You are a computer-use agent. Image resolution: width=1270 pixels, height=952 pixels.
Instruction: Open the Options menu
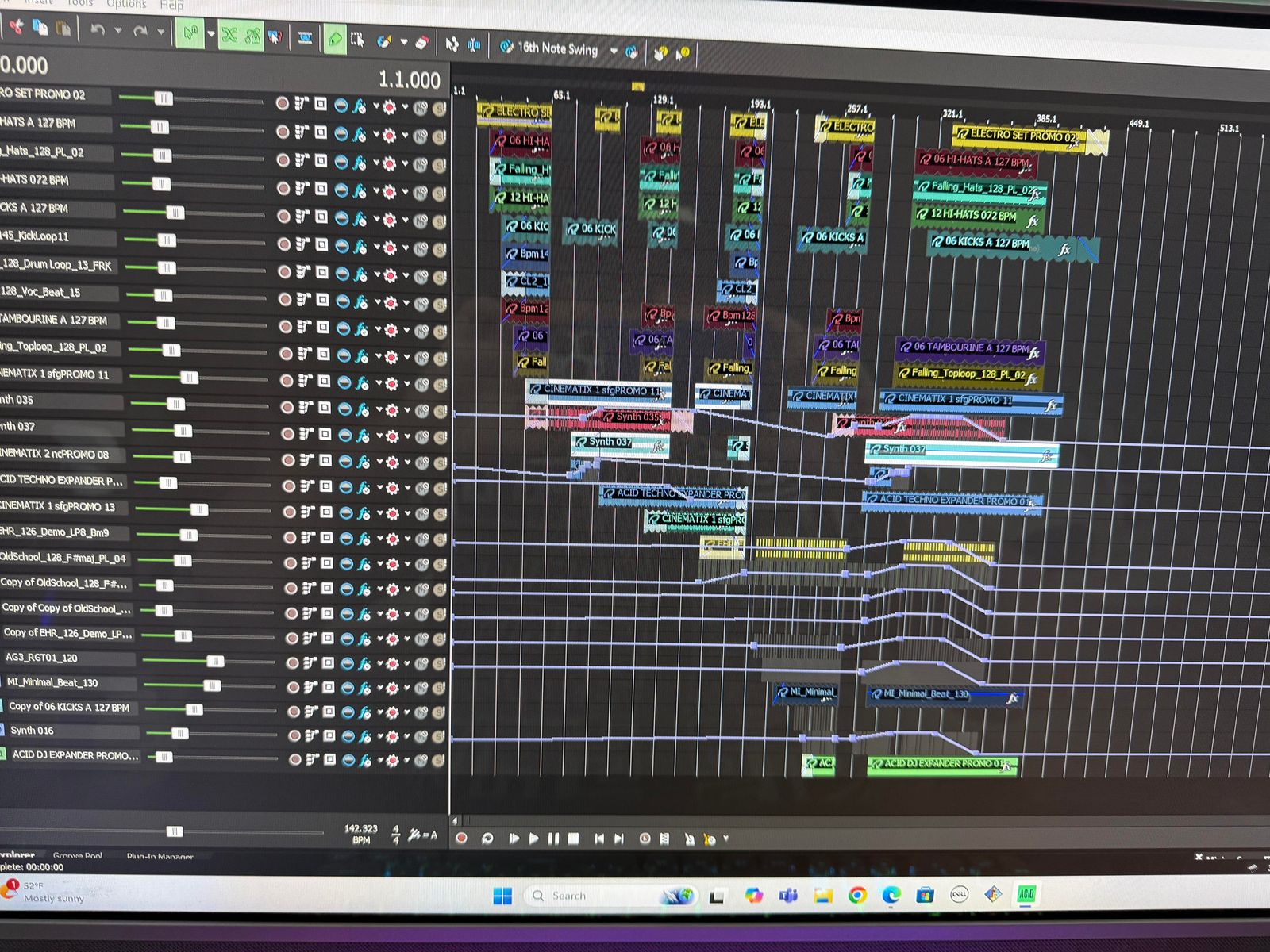(126, 4)
